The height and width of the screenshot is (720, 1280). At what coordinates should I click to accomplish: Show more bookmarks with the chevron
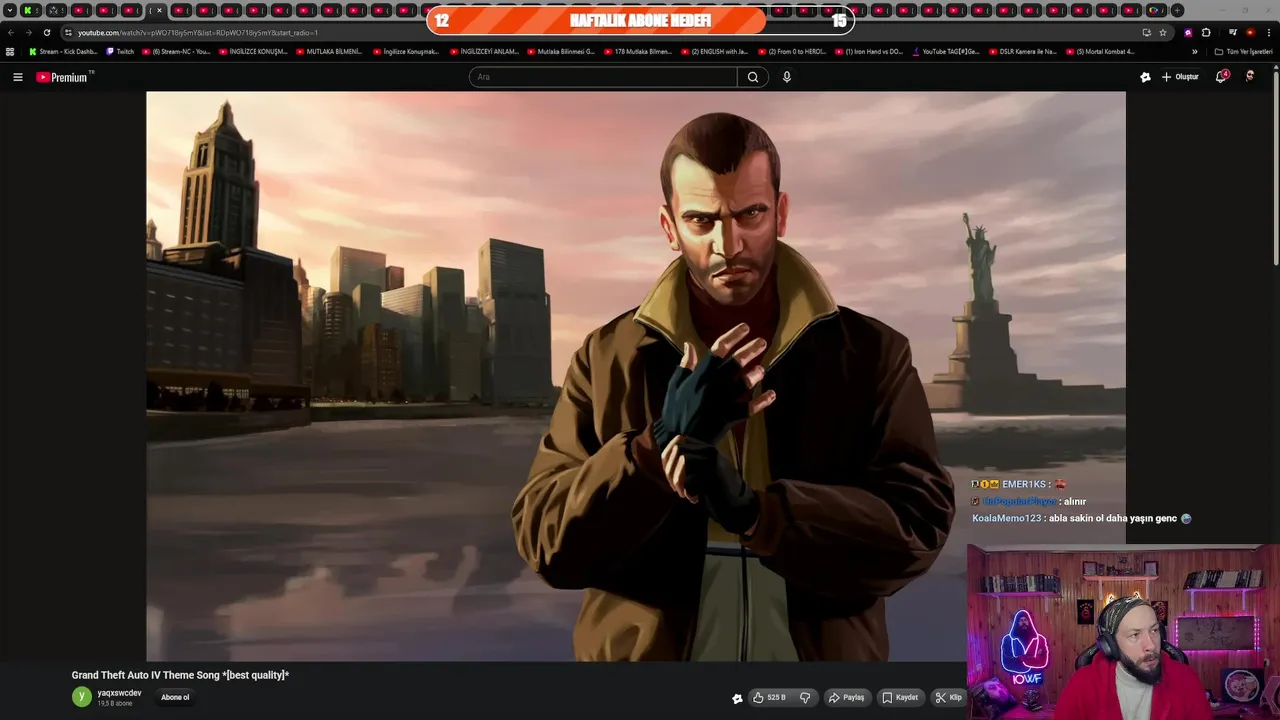[x=1194, y=51]
